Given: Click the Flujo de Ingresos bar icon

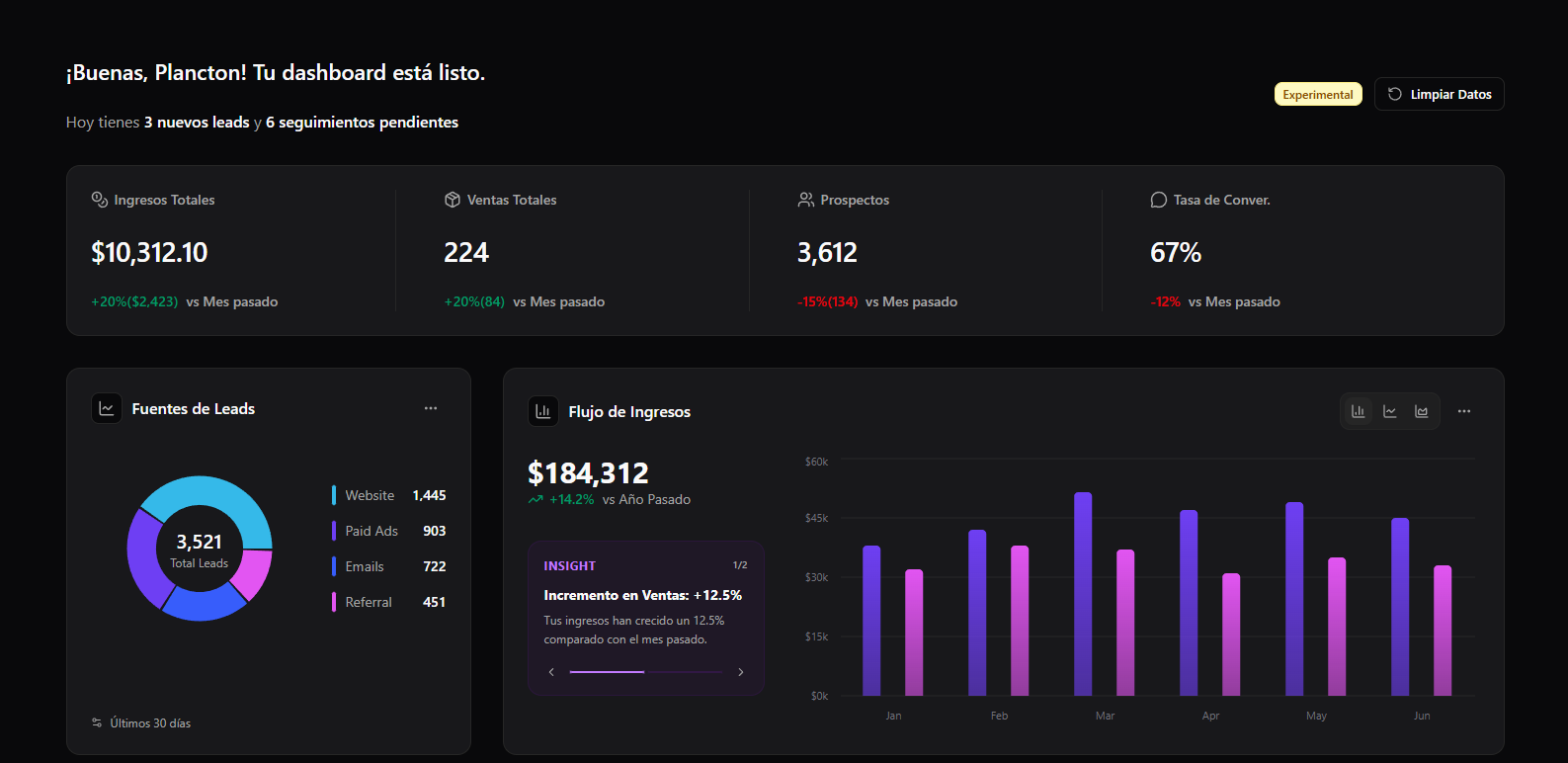Looking at the screenshot, I should click(x=543, y=411).
